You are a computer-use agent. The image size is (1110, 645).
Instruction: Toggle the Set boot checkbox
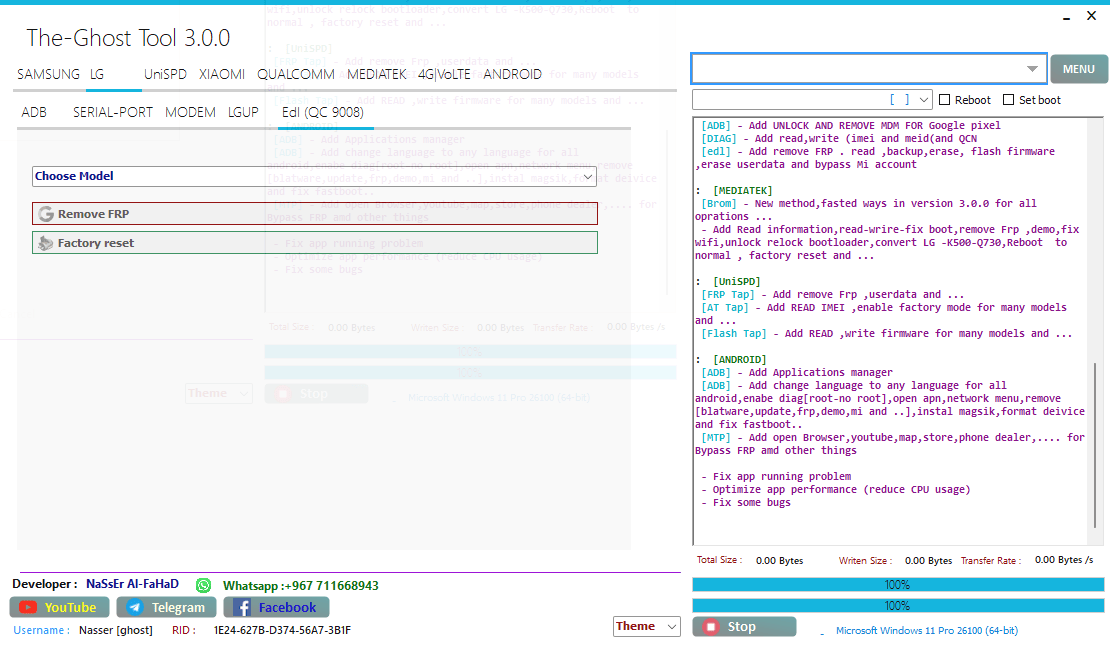1008,100
